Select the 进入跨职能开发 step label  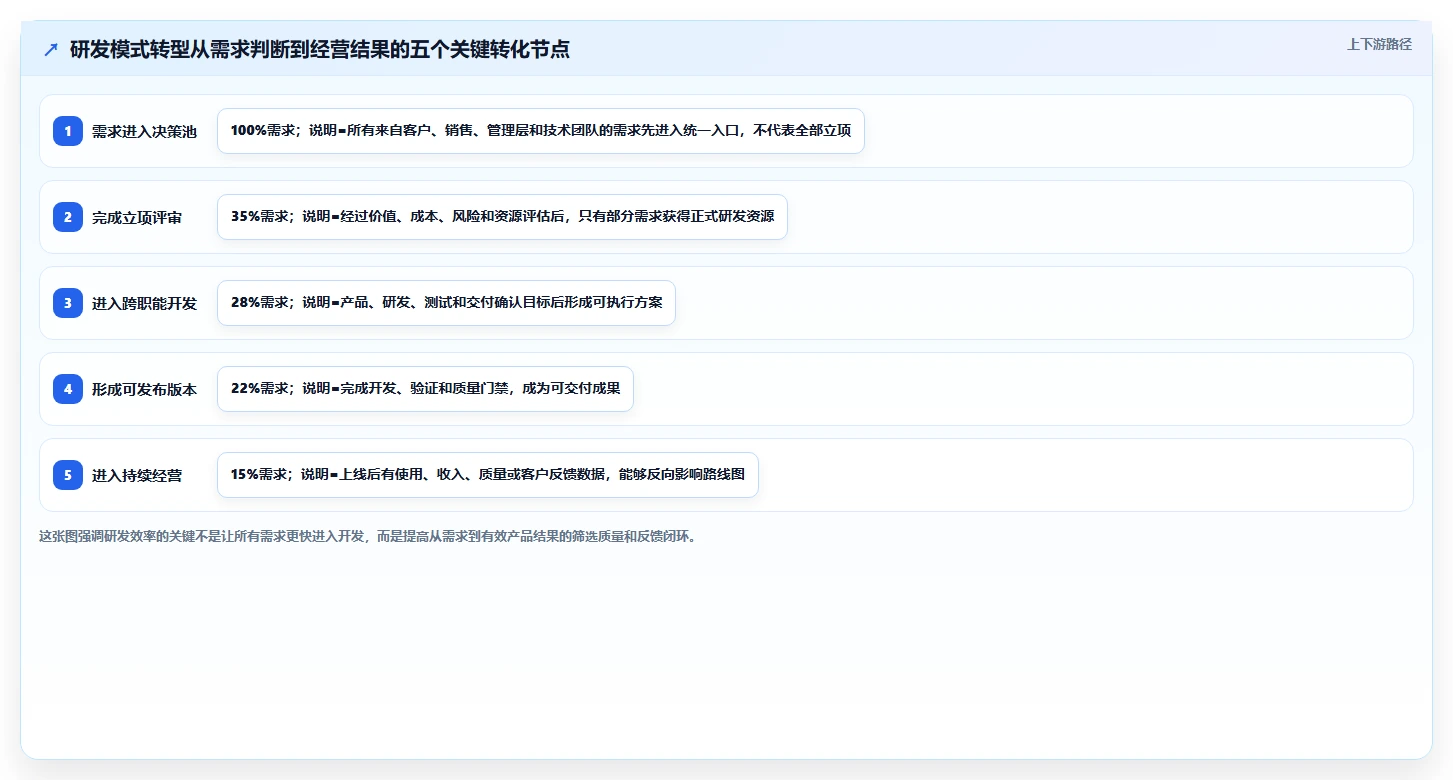tap(144, 304)
